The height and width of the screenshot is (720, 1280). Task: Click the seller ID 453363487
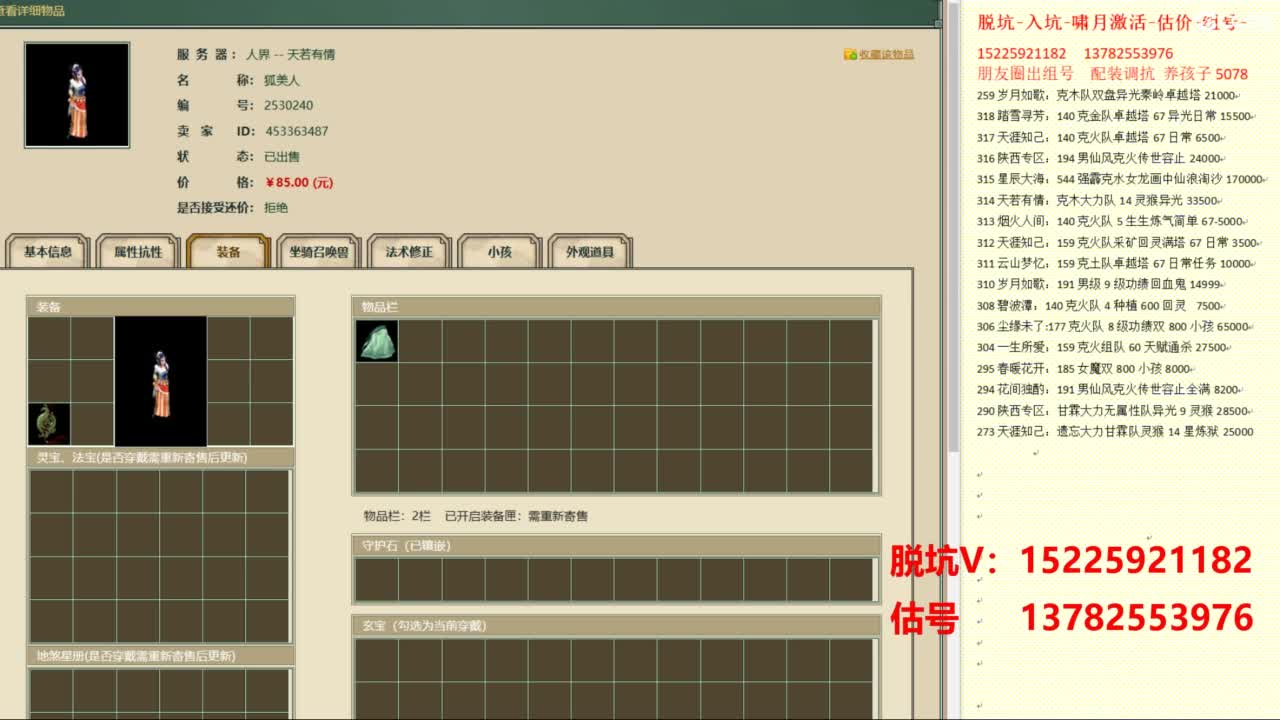point(297,131)
